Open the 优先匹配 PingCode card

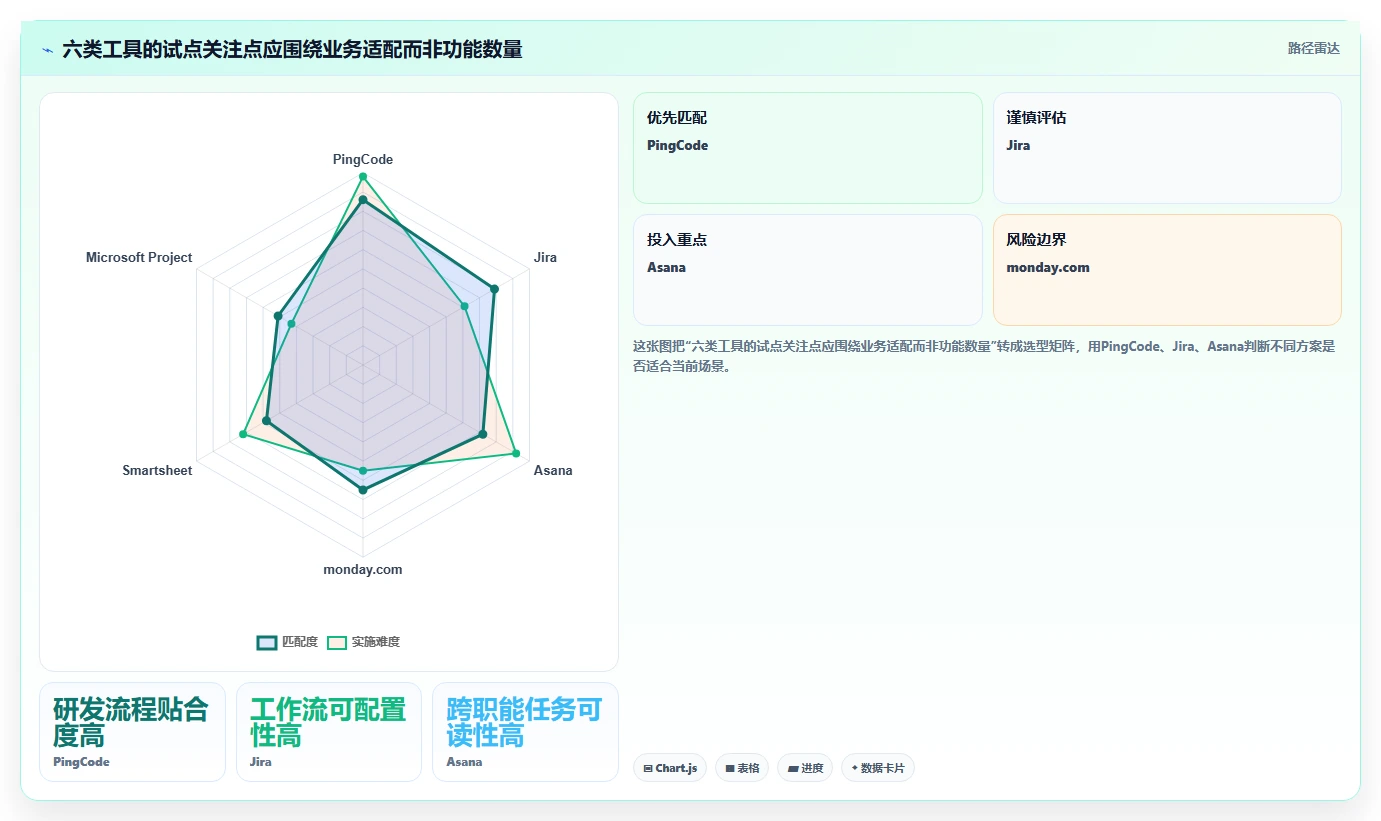coord(808,148)
